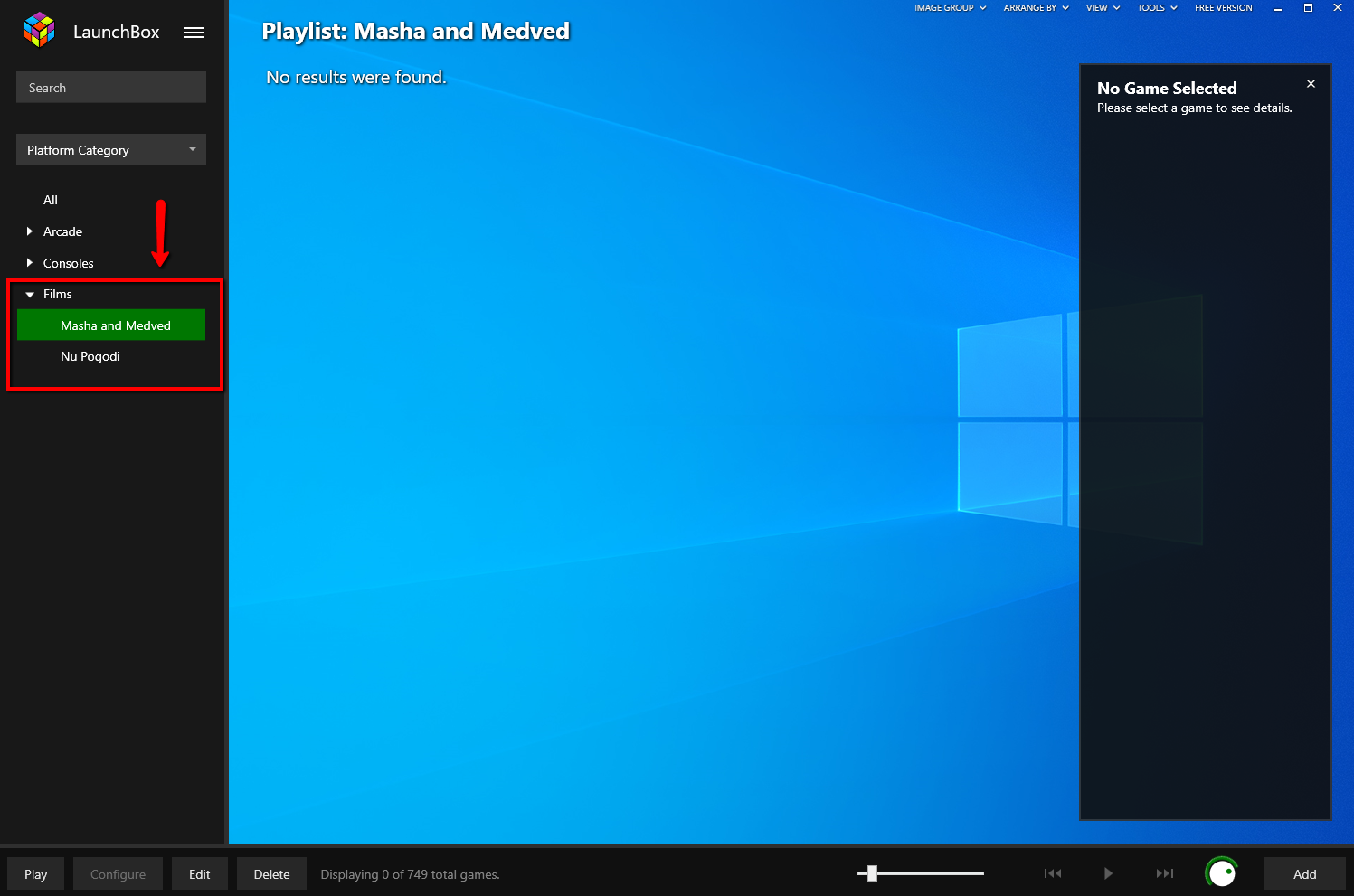Select the Films category
Viewport: 1354px width, 896px height.
[x=58, y=294]
